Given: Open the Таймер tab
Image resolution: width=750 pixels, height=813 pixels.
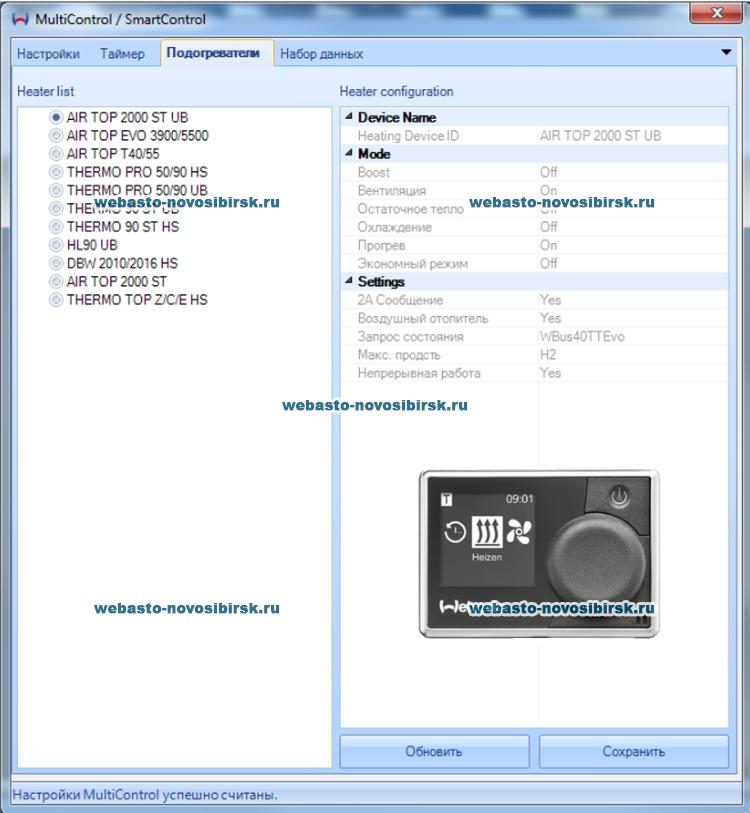Looking at the screenshot, I should pos(122,54).
